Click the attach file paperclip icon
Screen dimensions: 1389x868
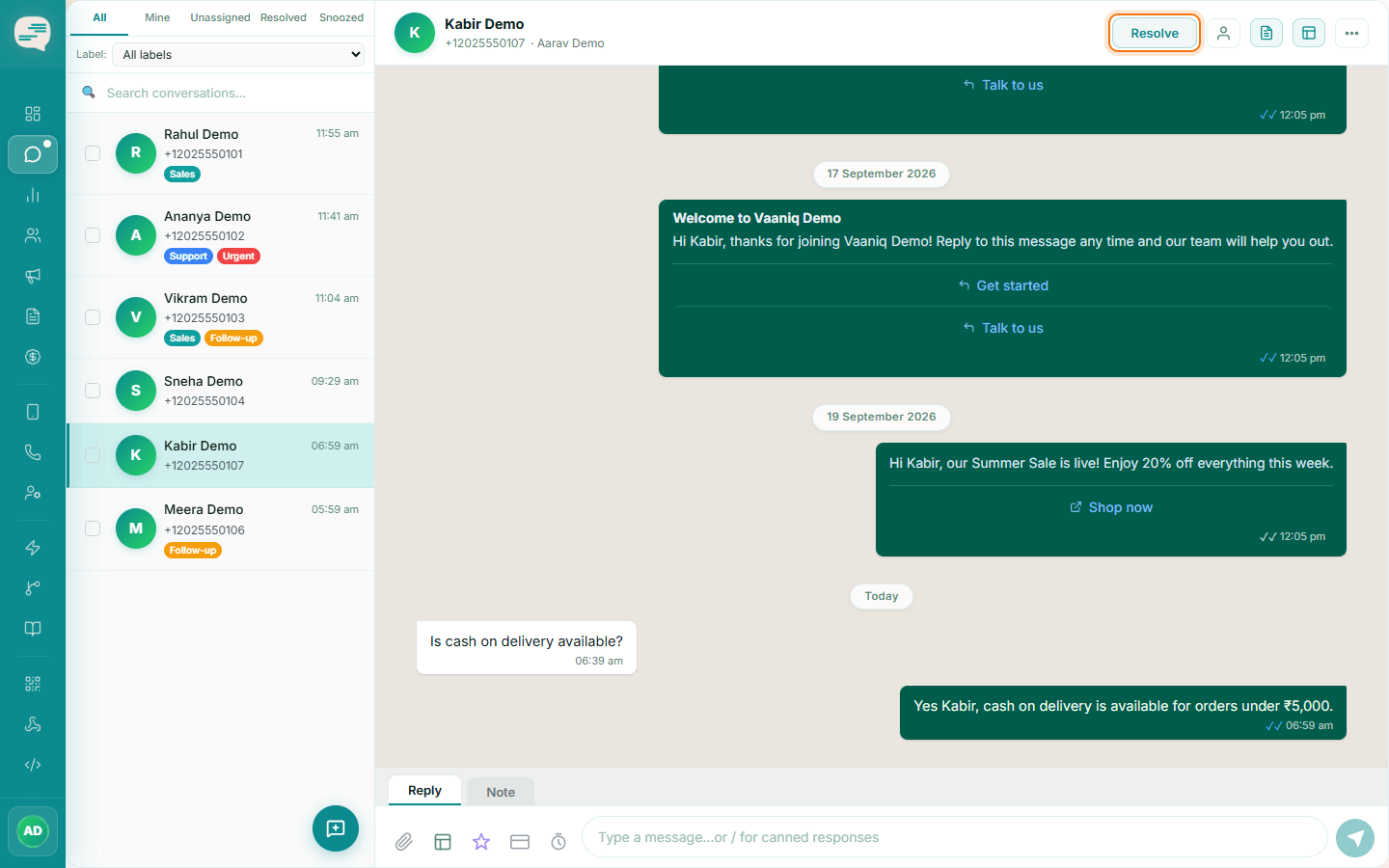[404, 842]
